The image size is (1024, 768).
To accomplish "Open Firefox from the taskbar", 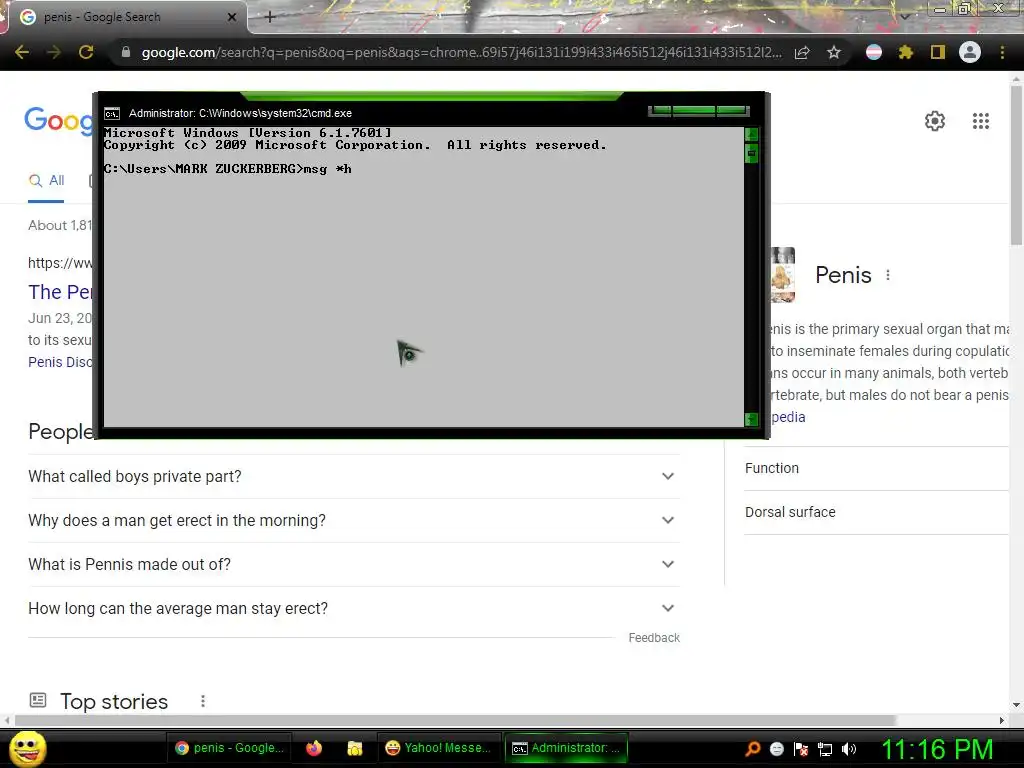I will [x=314, y=748].
